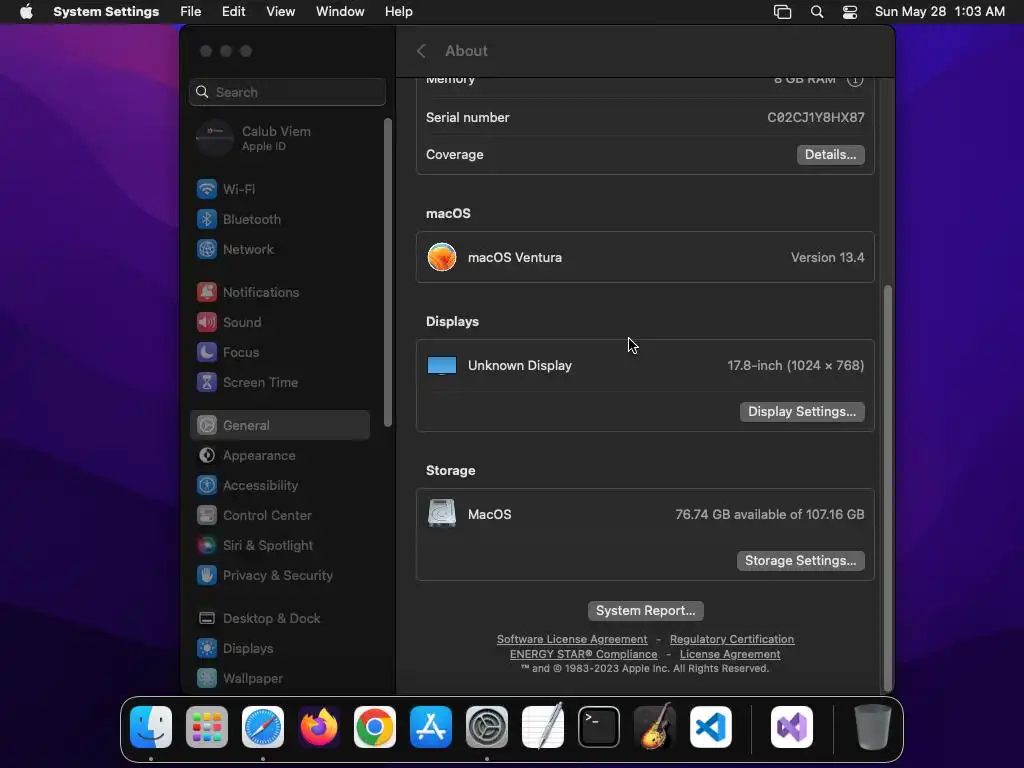Open Notifications bell icon
Image resolution: width=1024 pixels, height=768 pixels.
point(207,292)
